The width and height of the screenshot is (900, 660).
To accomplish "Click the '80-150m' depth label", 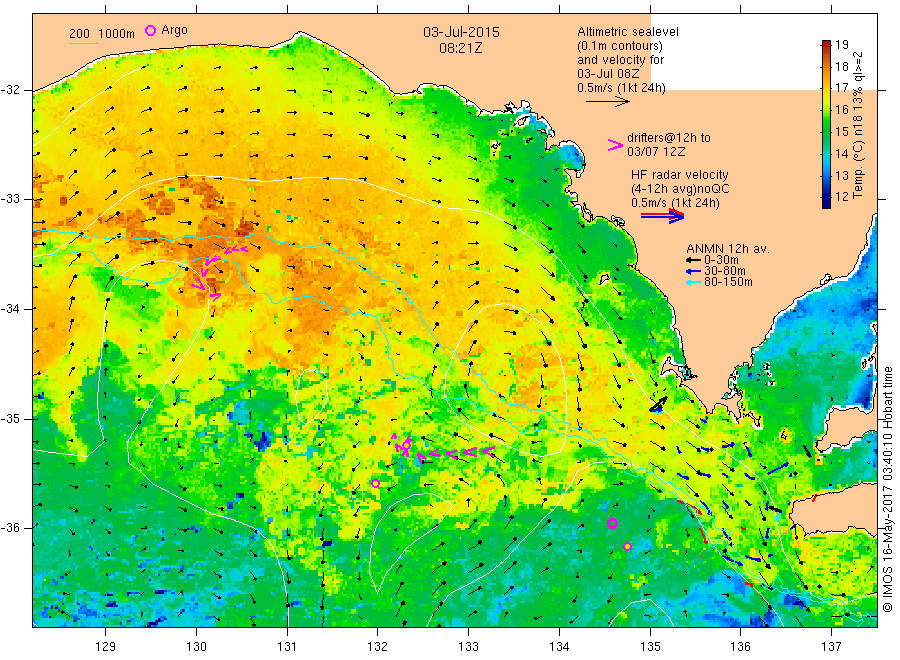I will pos(728,282).
